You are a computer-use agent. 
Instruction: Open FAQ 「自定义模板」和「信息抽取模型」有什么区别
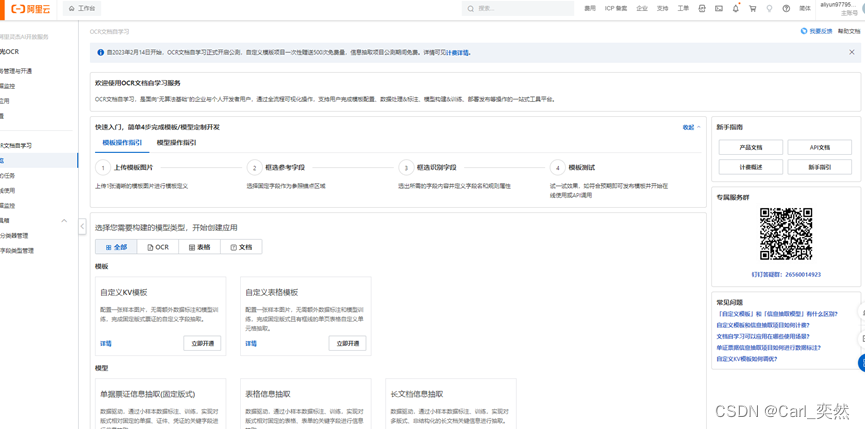point(777,313)
